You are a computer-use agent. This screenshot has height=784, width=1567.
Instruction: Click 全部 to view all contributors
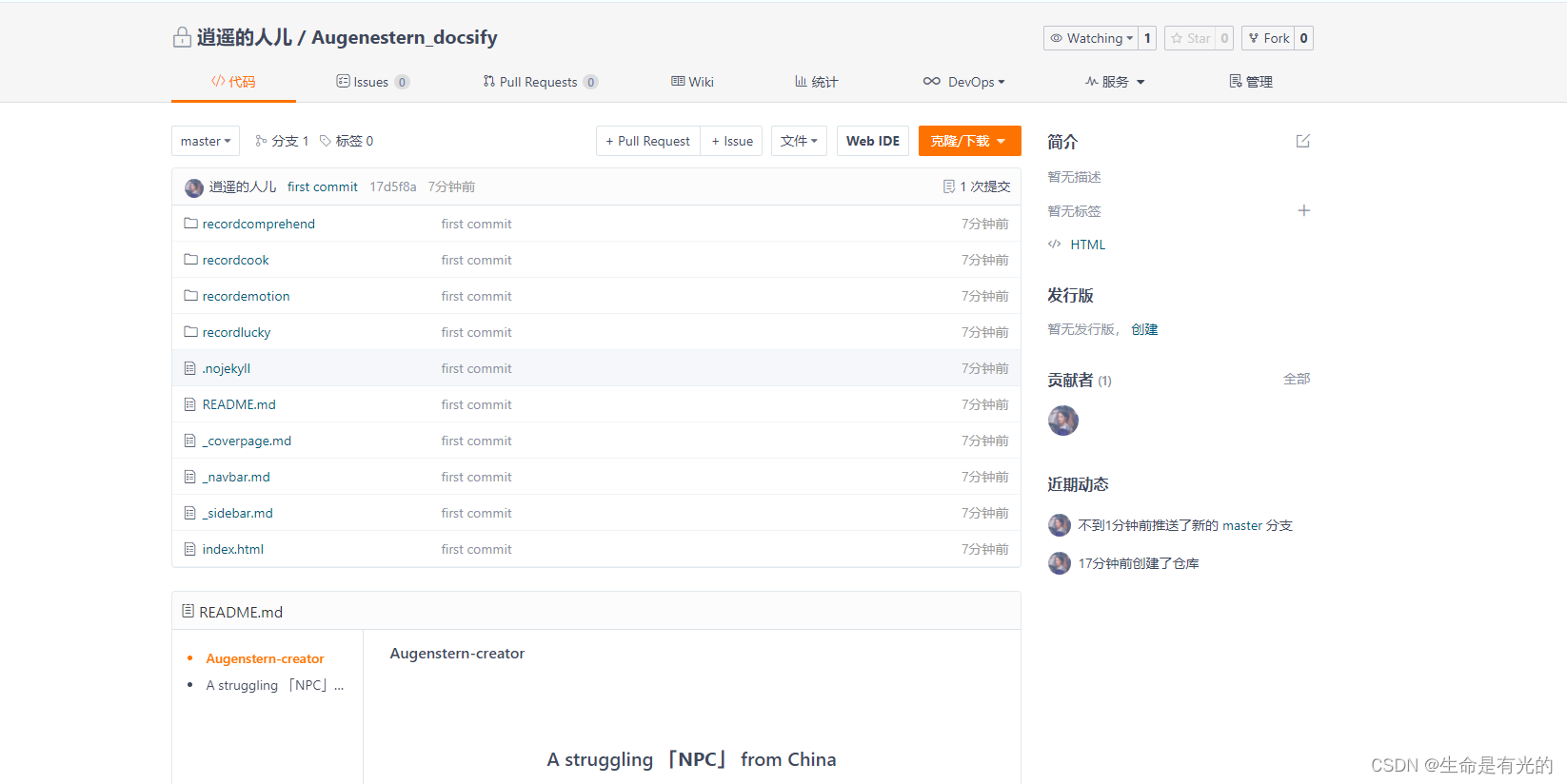1297,379
